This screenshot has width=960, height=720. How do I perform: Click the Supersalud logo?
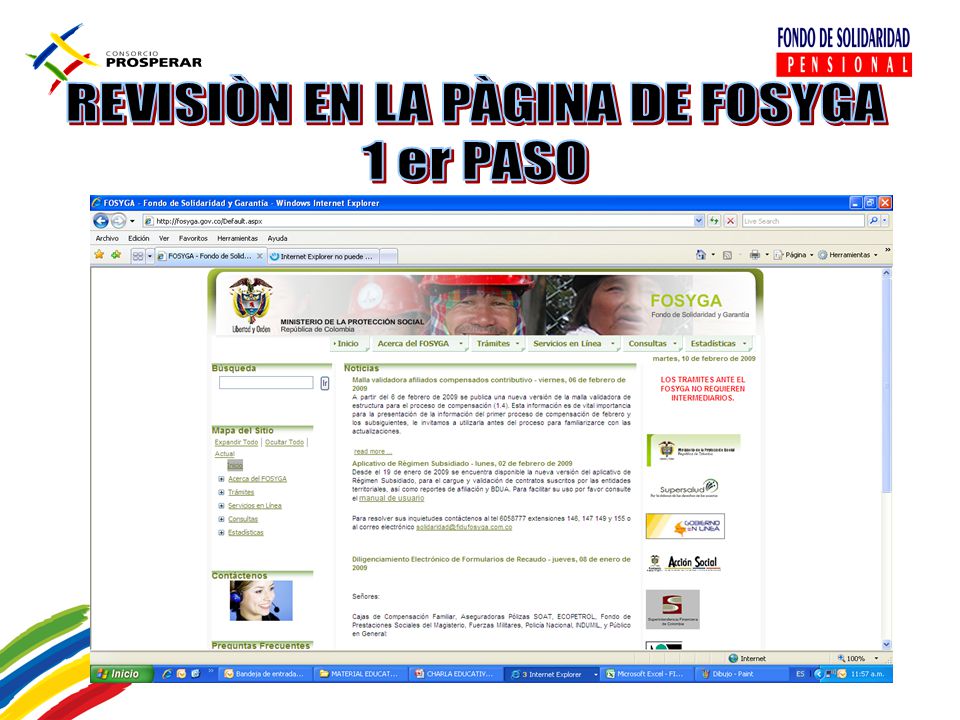[684, 488]
